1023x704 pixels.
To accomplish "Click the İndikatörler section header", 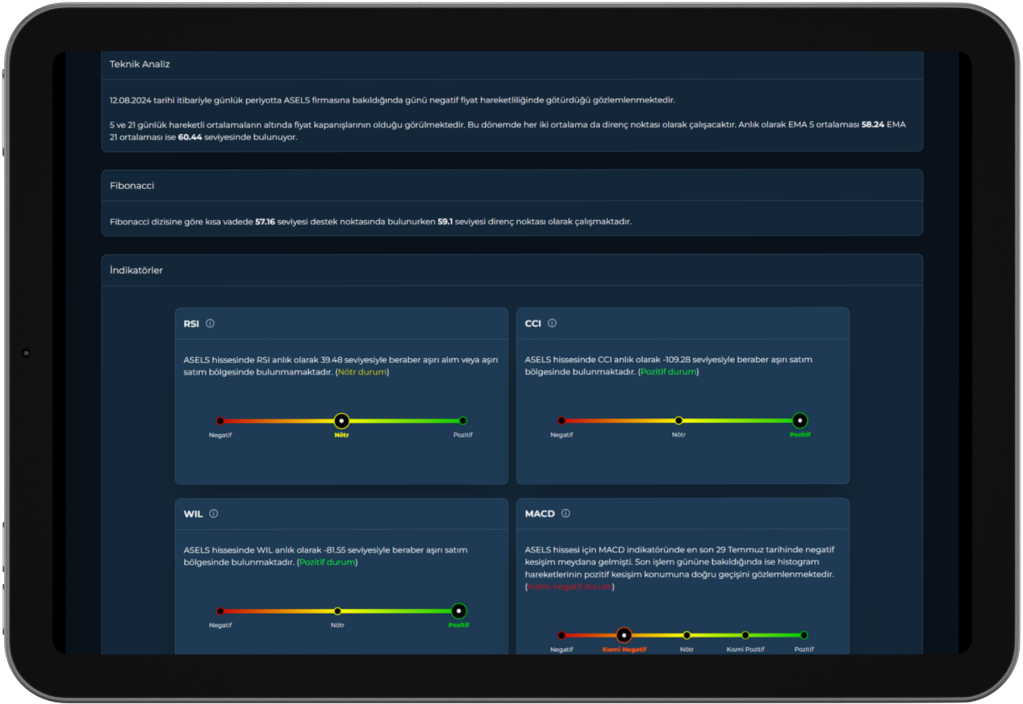I will pyautogui.click(x=136, y=270).
